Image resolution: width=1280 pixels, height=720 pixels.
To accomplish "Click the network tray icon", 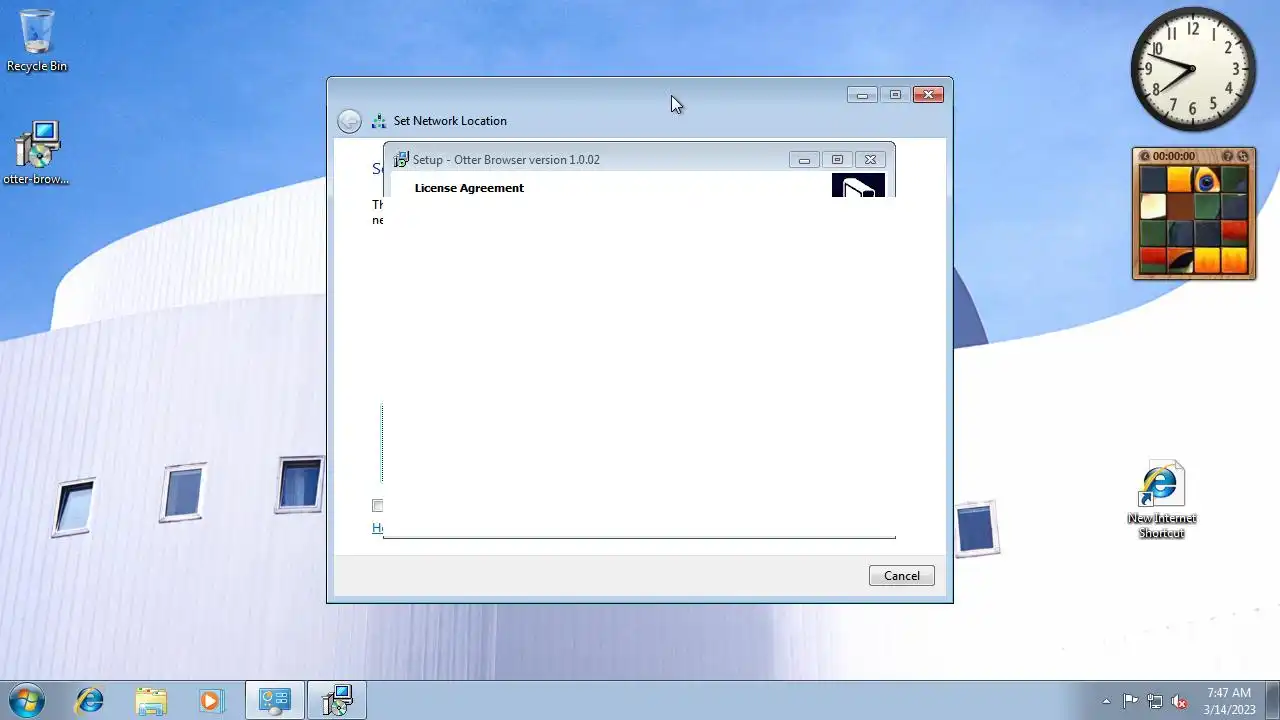I will pos(1155,701).
